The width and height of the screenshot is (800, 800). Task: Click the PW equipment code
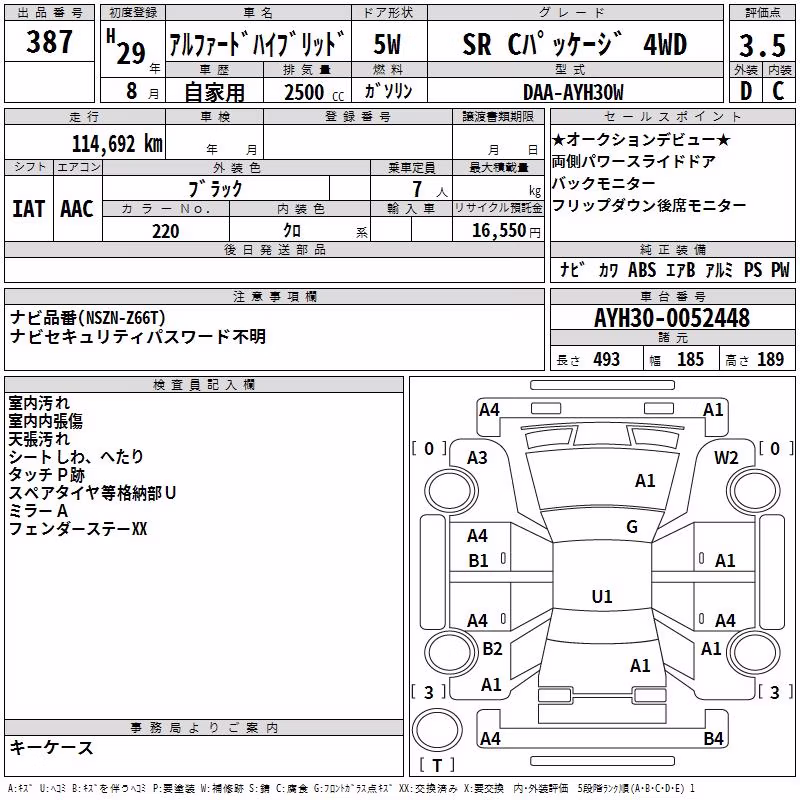(x=780, y=269)
